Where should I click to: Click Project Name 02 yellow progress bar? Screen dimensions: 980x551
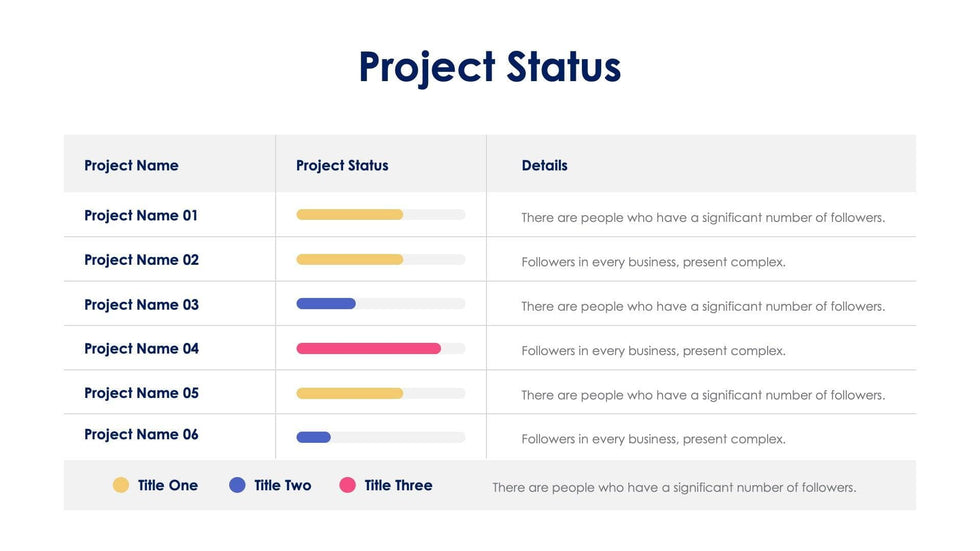pos(350,260)
